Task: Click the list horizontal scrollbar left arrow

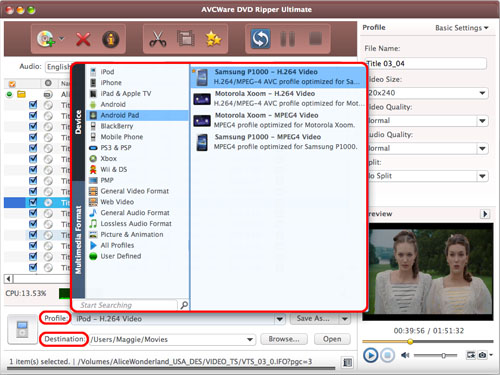Action: tap(8, 278)
